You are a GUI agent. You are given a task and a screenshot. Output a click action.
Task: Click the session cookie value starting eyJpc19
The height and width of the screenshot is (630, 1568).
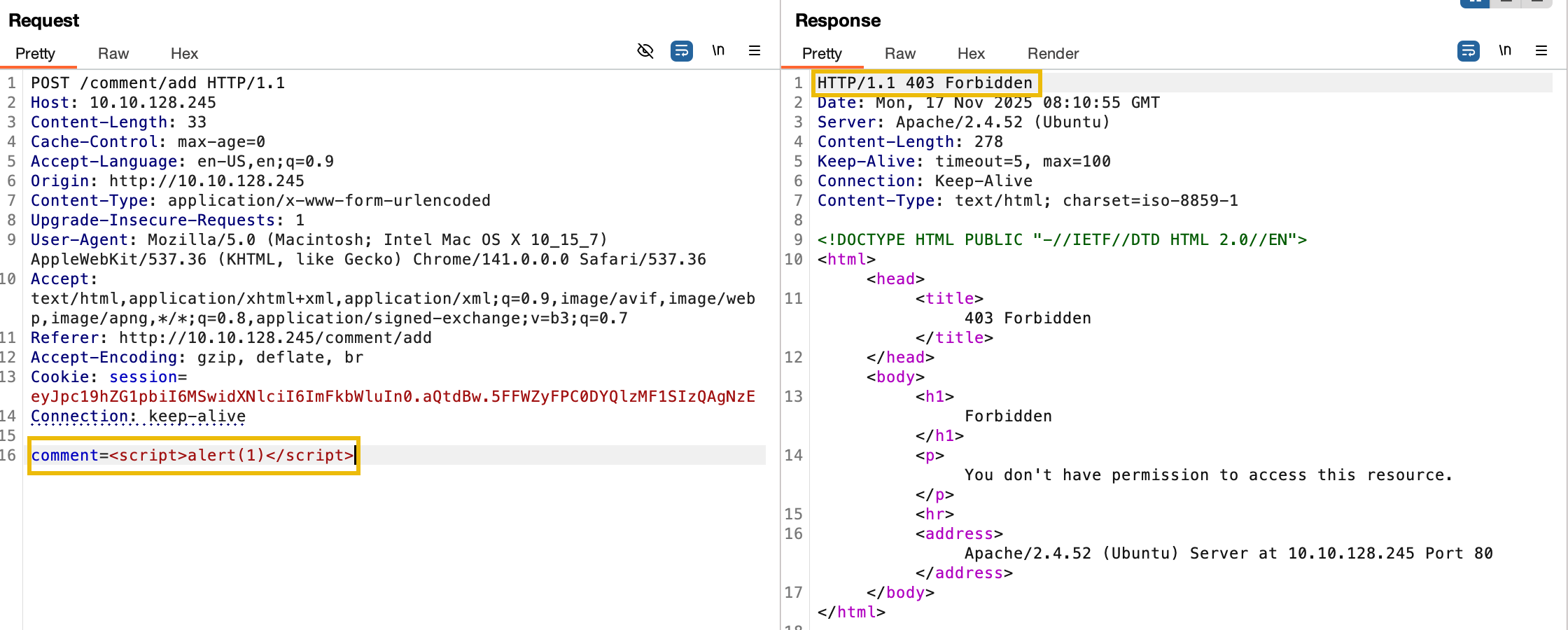(x=393, y=396)
